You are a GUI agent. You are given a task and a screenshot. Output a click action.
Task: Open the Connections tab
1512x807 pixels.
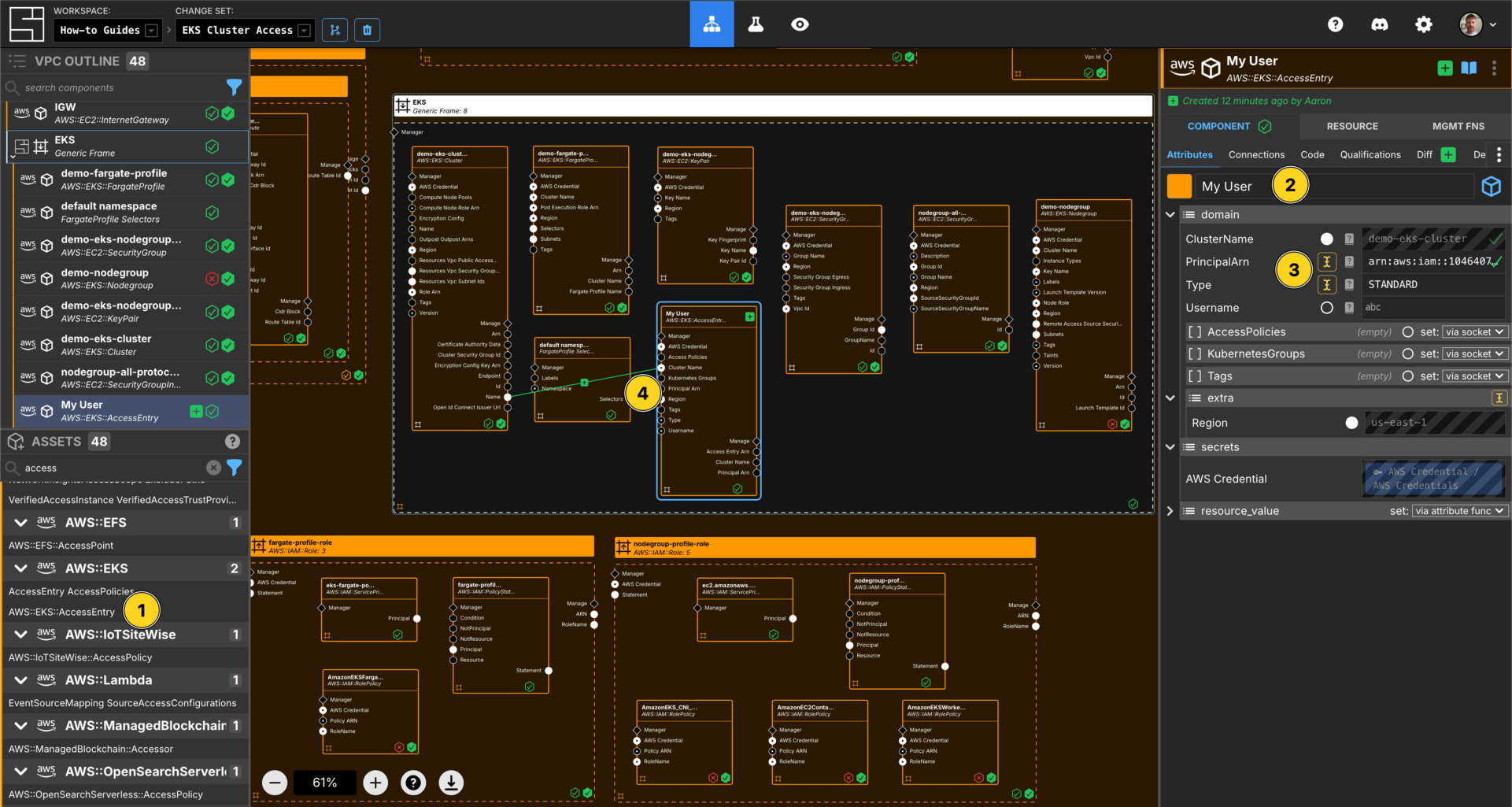click(1256, 155)
